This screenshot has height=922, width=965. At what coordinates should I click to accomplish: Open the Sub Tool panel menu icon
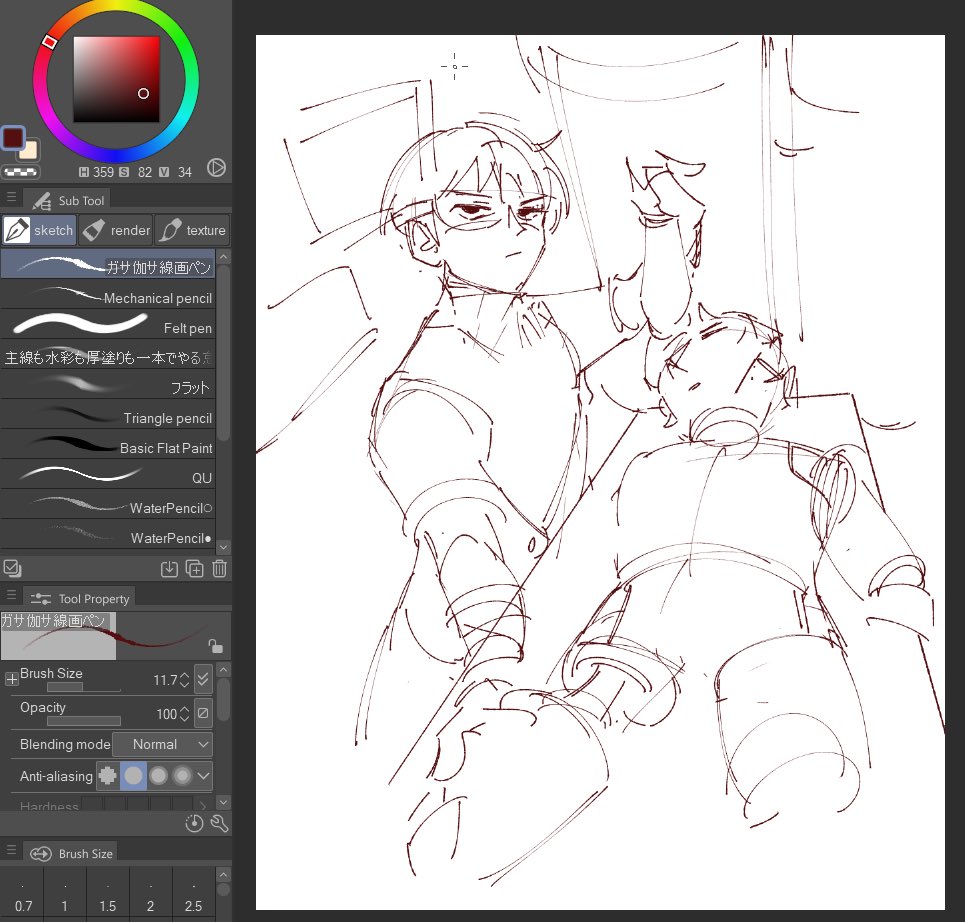point(11,197)
